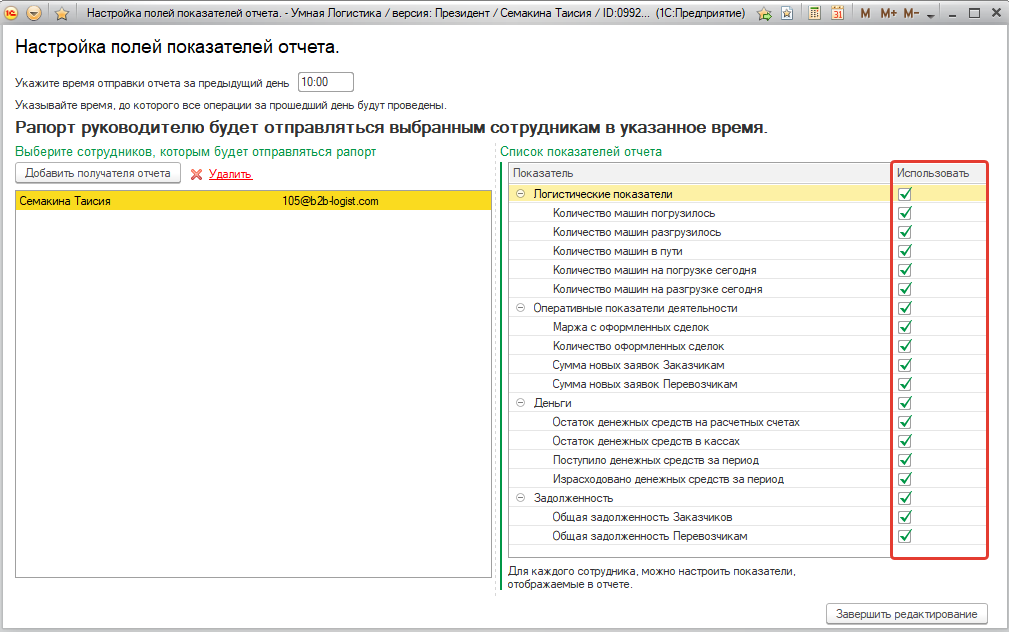The height and width of the screenshot is (632, 1009).
Task: Collapse Оперативные показатели деятельности group
Action: click(x=521, y=308)
